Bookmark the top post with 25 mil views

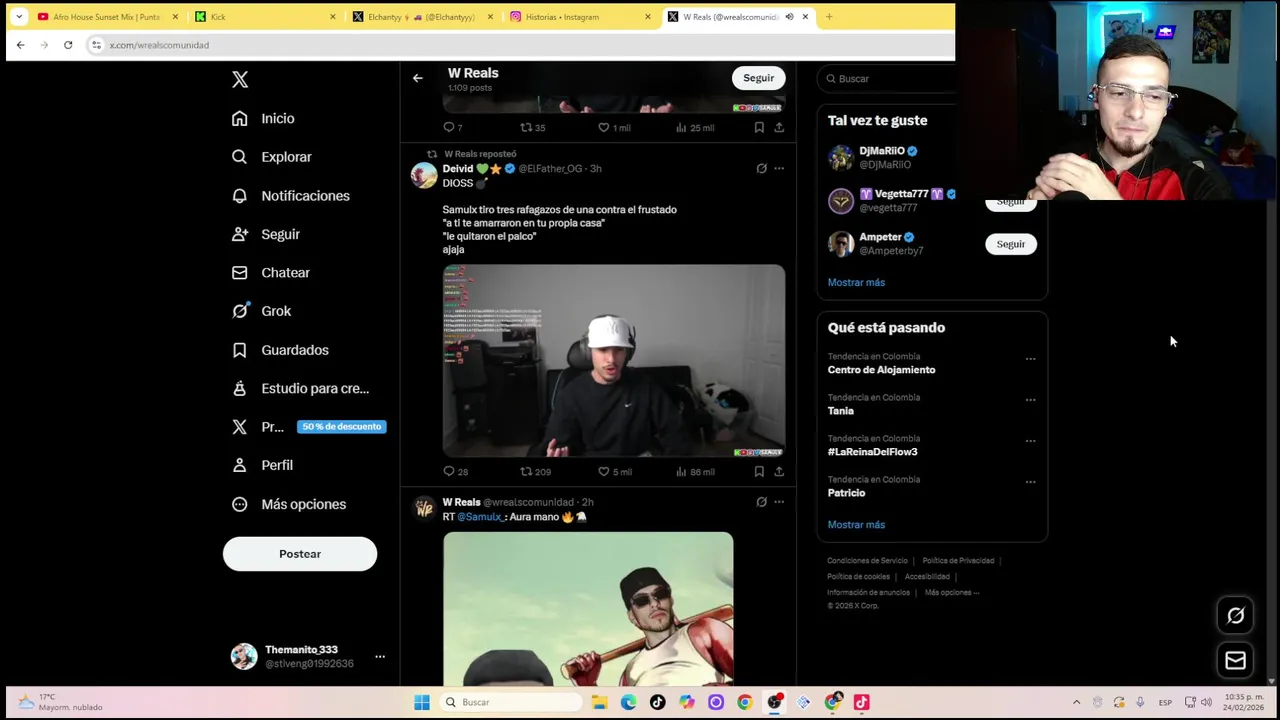(x=759, y=128)
